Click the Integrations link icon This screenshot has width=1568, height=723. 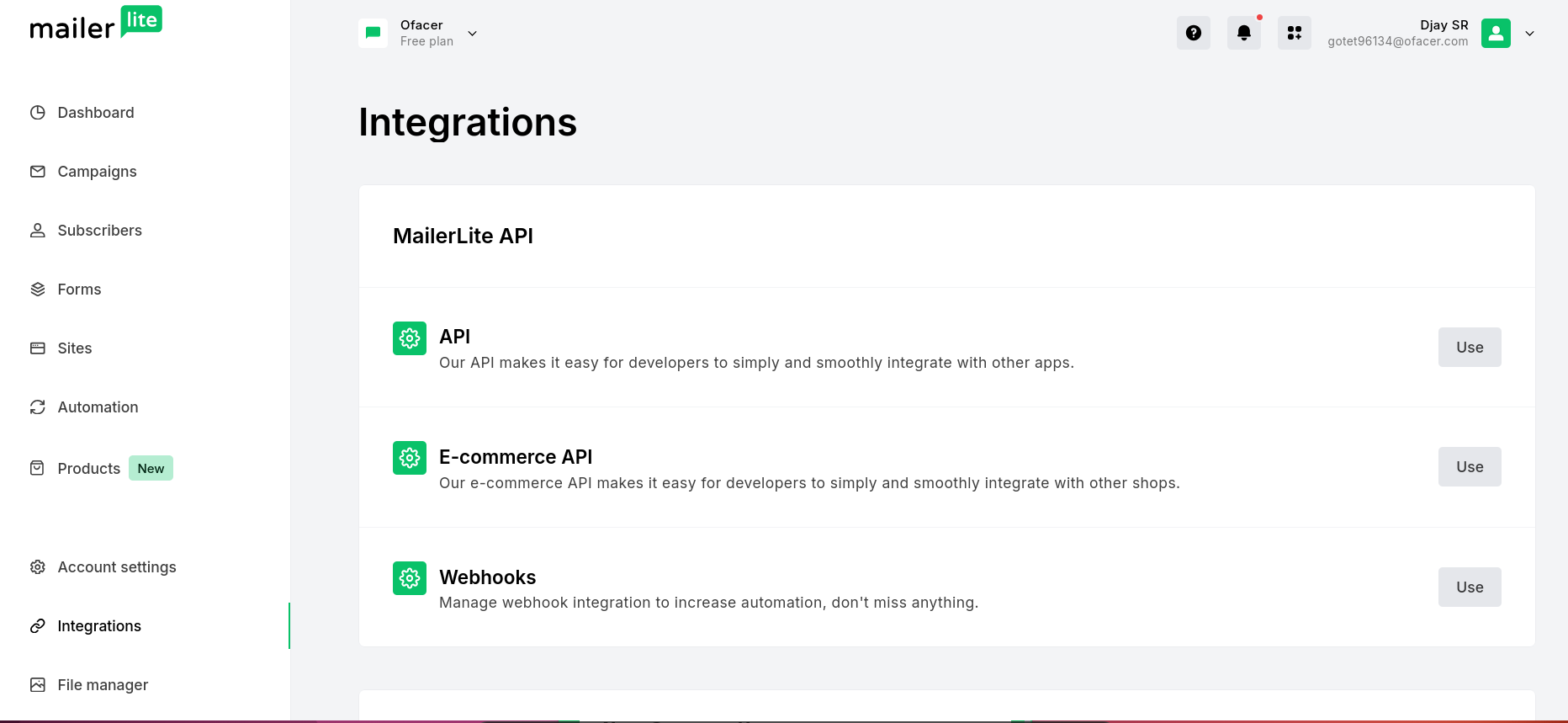pos(38,626)
